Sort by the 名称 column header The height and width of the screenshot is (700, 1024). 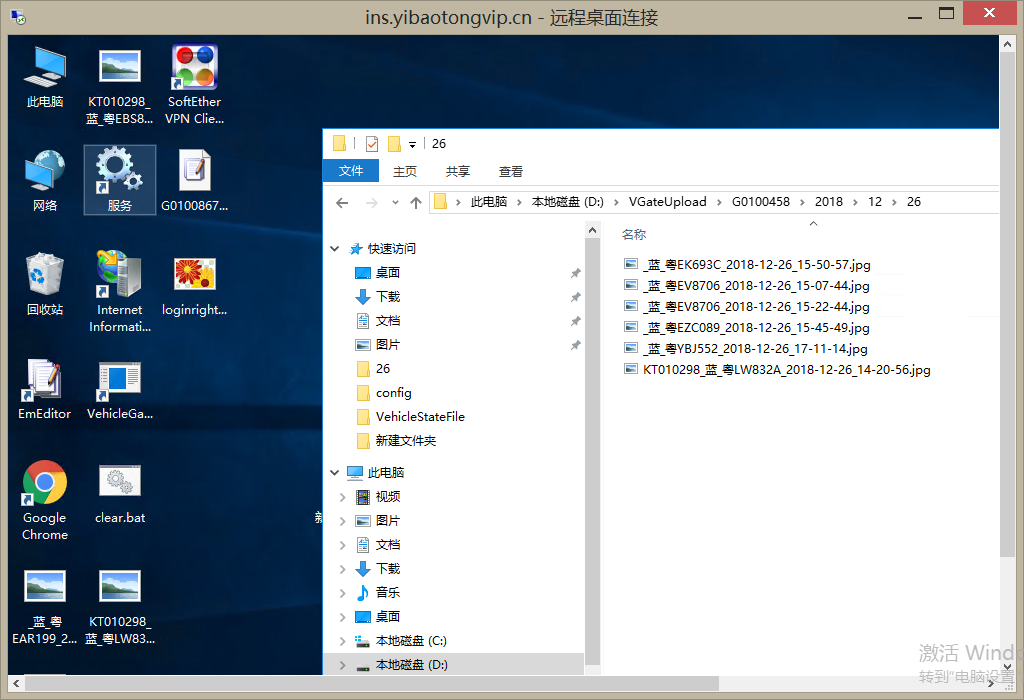click(633, 234)
